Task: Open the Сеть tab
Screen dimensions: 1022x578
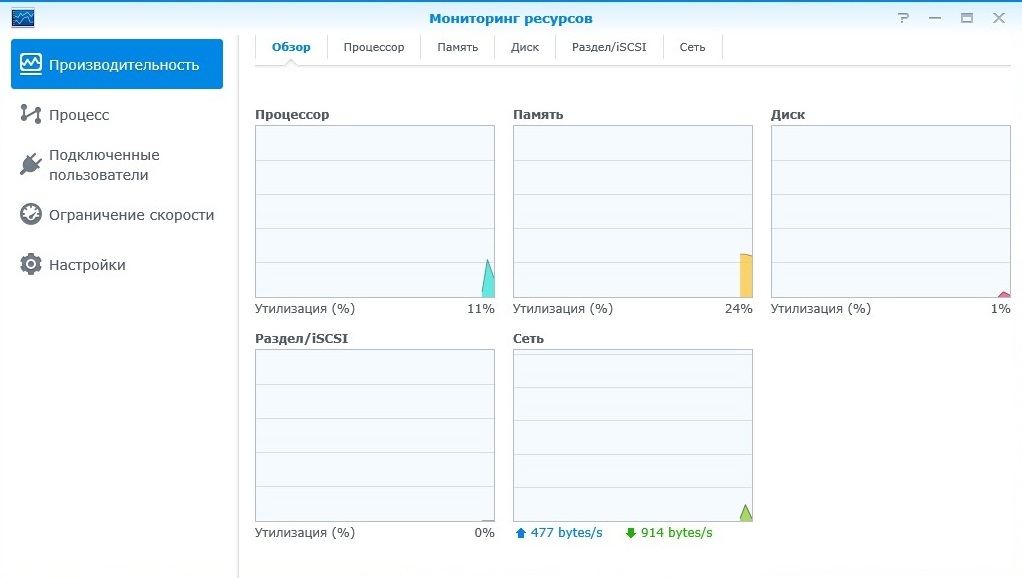Action: [692, 47]
